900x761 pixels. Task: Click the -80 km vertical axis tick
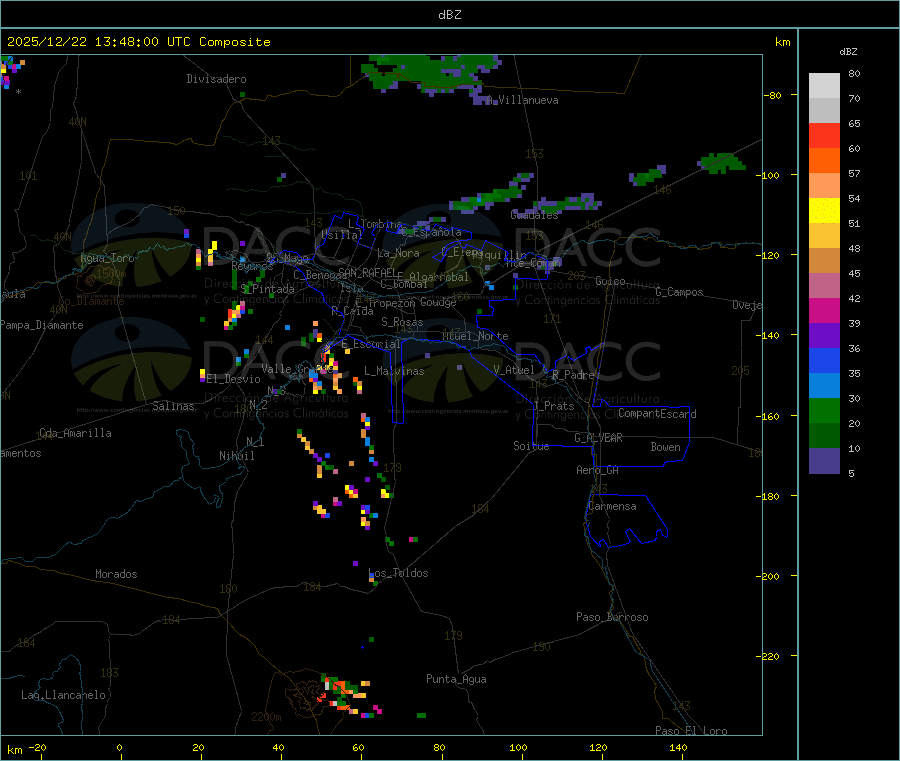coord(773,95)
